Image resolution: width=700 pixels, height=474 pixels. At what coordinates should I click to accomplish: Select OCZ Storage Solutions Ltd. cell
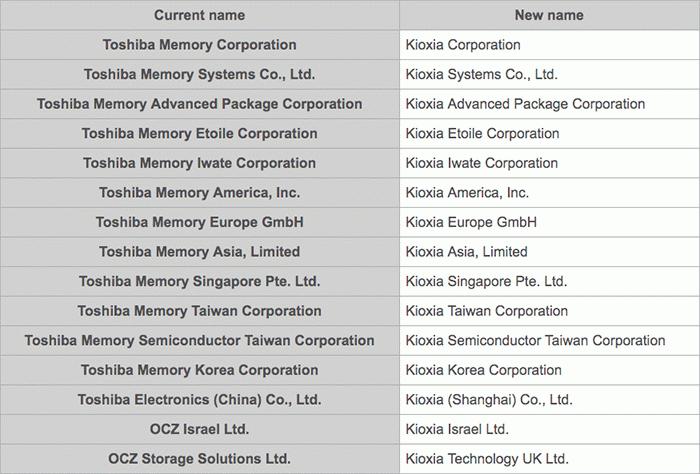pyautogui.click(x=199, y=459)
